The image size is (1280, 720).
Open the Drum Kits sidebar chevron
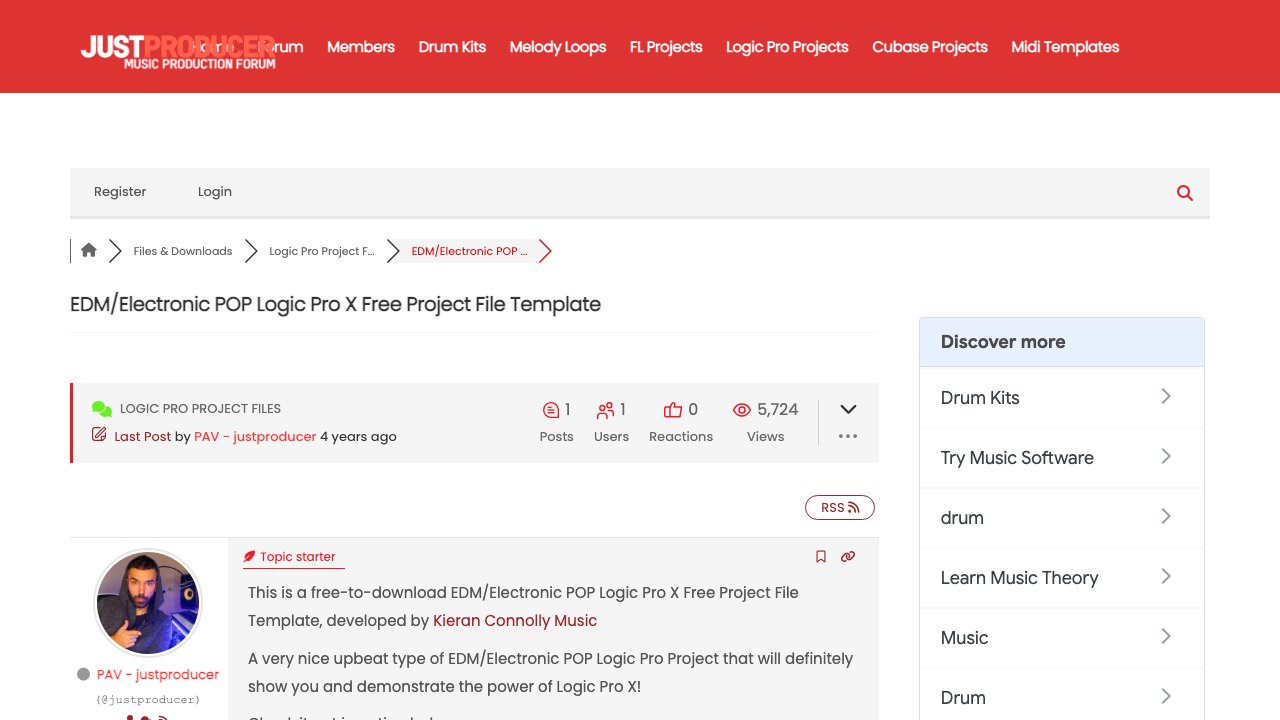pos(1166,397)
